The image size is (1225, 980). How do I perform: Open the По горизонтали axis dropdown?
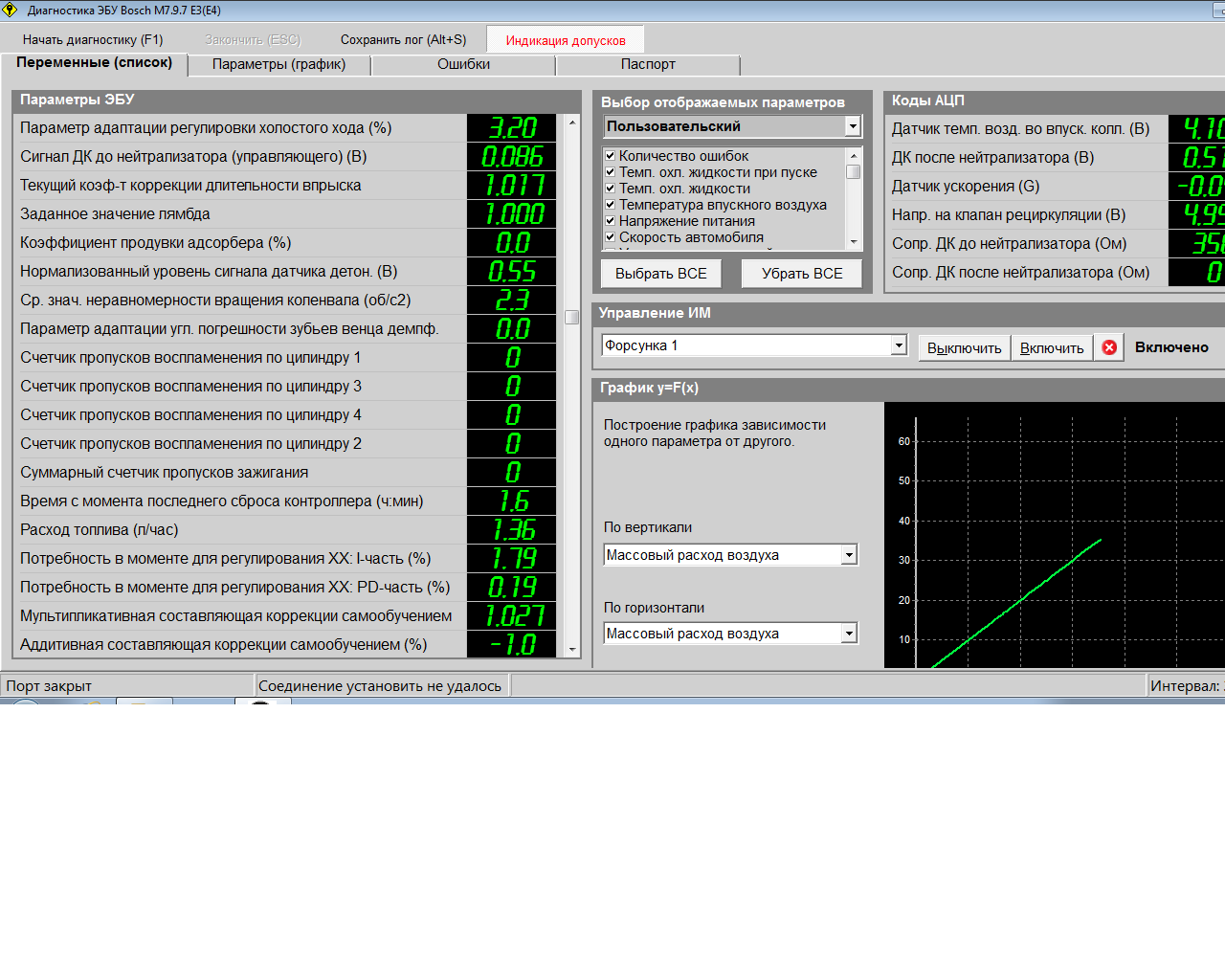click(x=849, y=634)
